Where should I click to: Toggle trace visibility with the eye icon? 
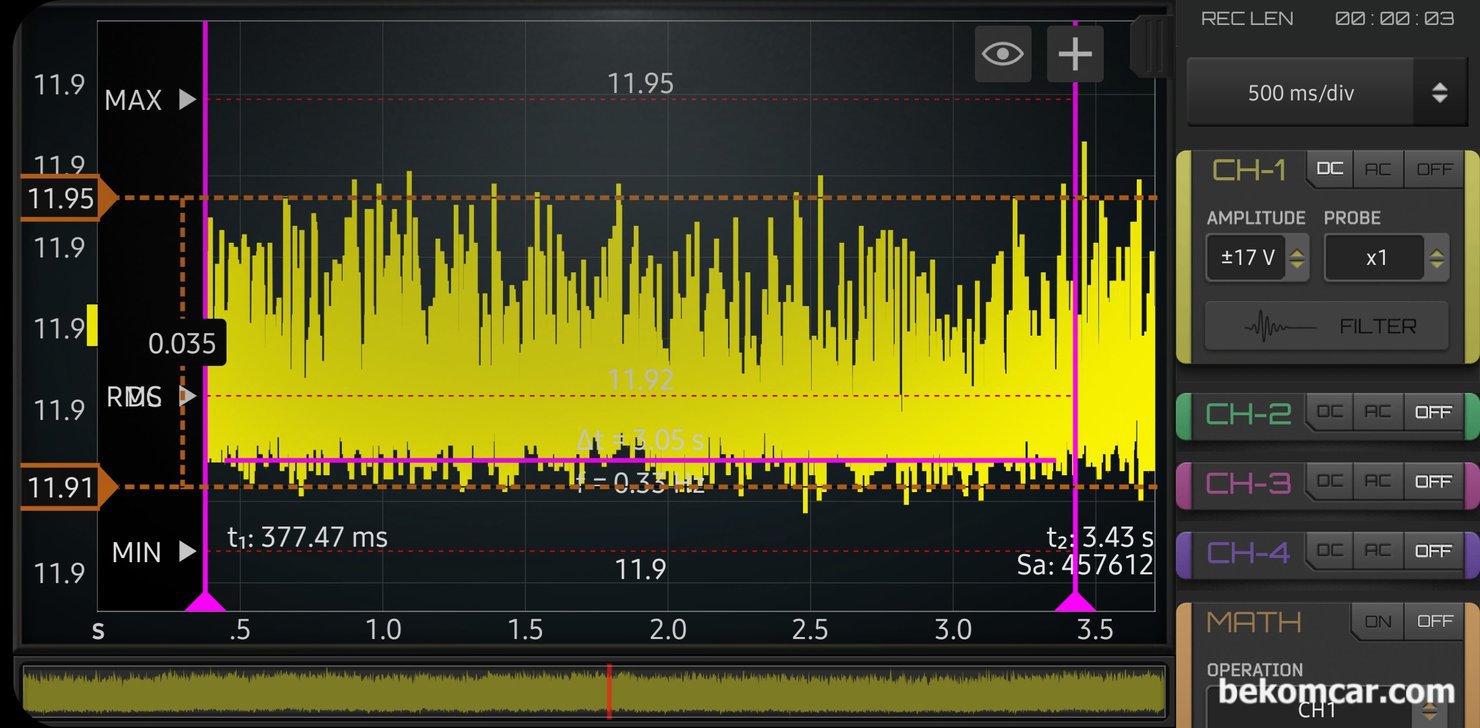pos(1003,53)
